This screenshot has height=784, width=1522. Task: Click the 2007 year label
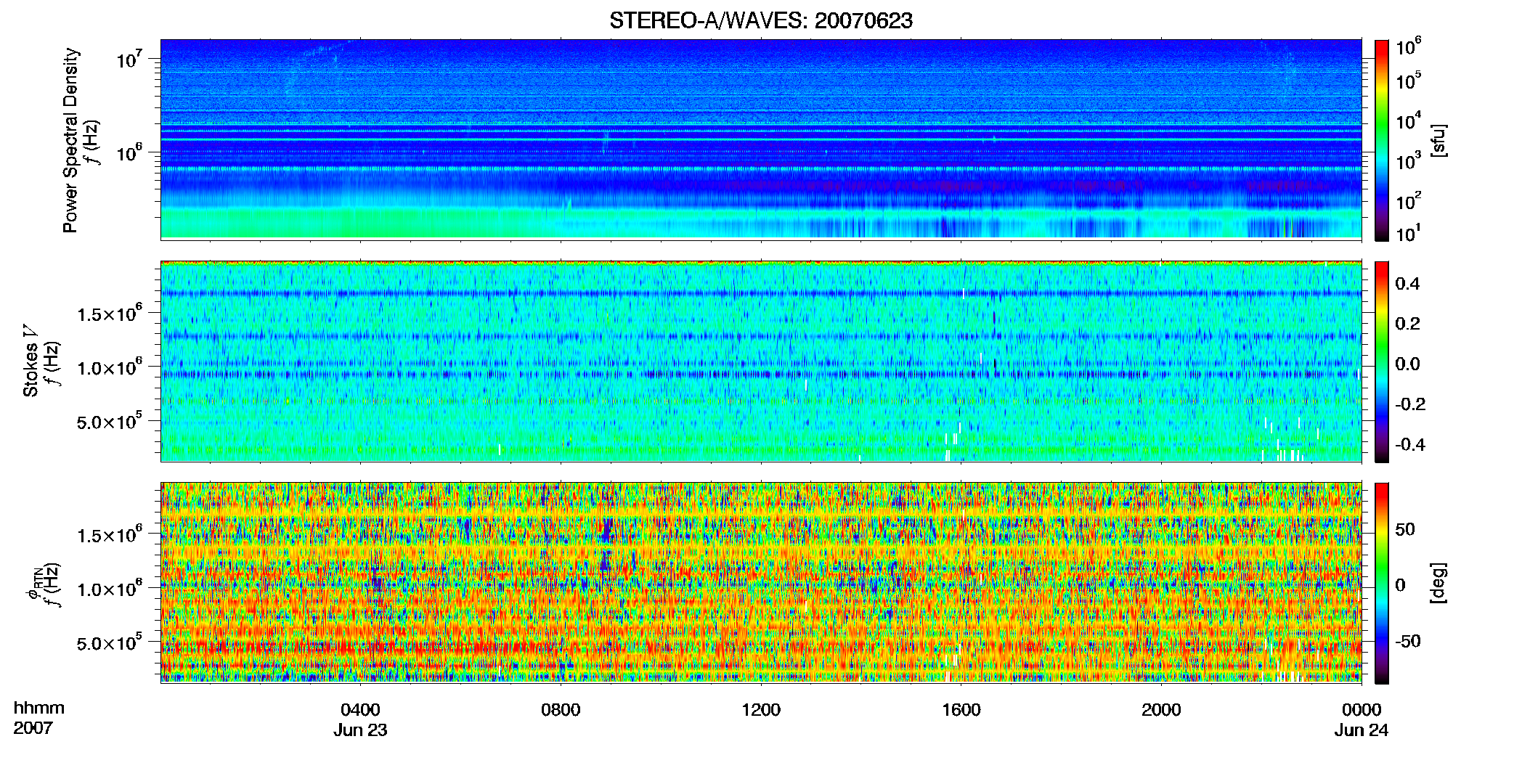click(x=33, y=728)
